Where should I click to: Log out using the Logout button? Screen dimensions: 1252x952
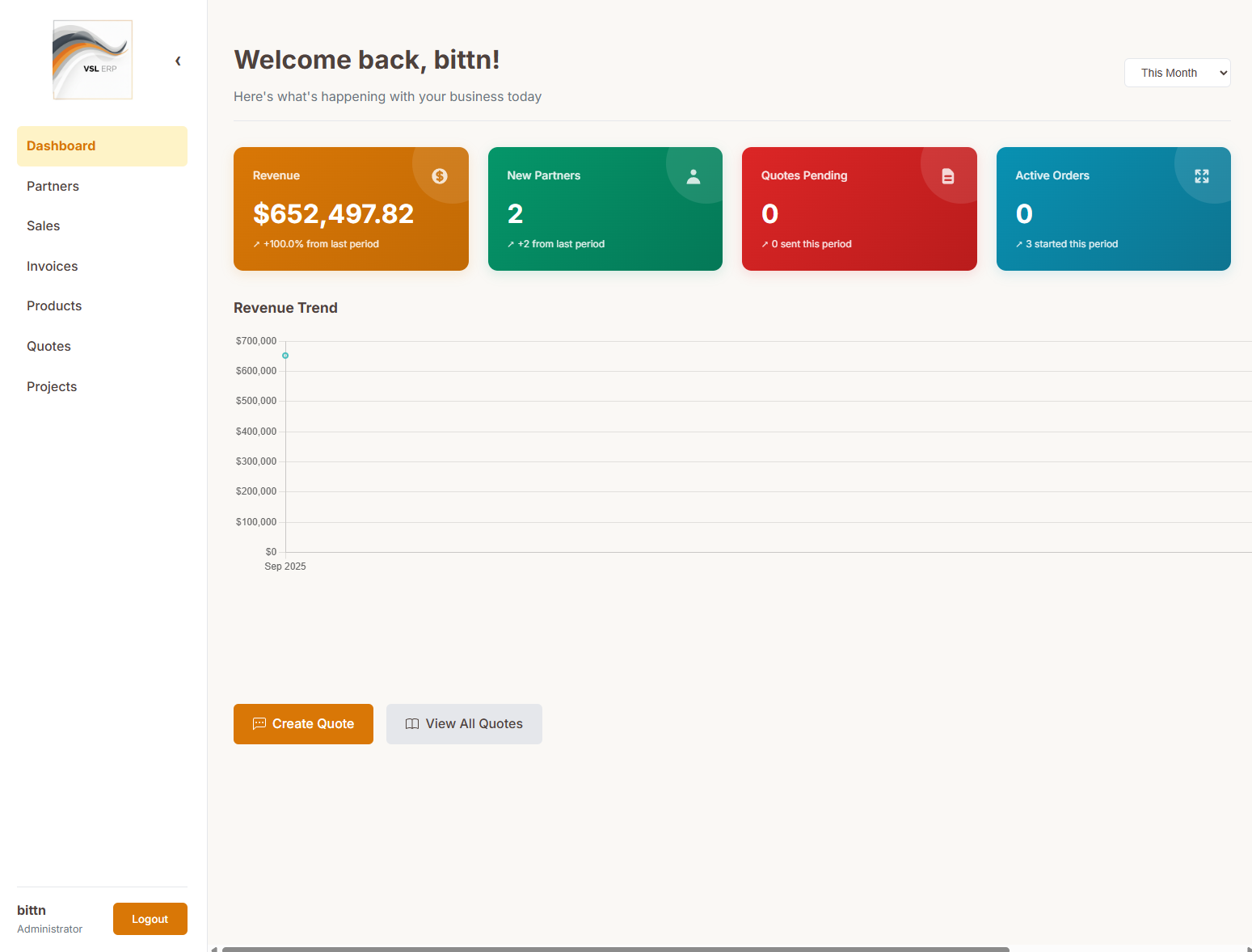click(x=150, y=919)
